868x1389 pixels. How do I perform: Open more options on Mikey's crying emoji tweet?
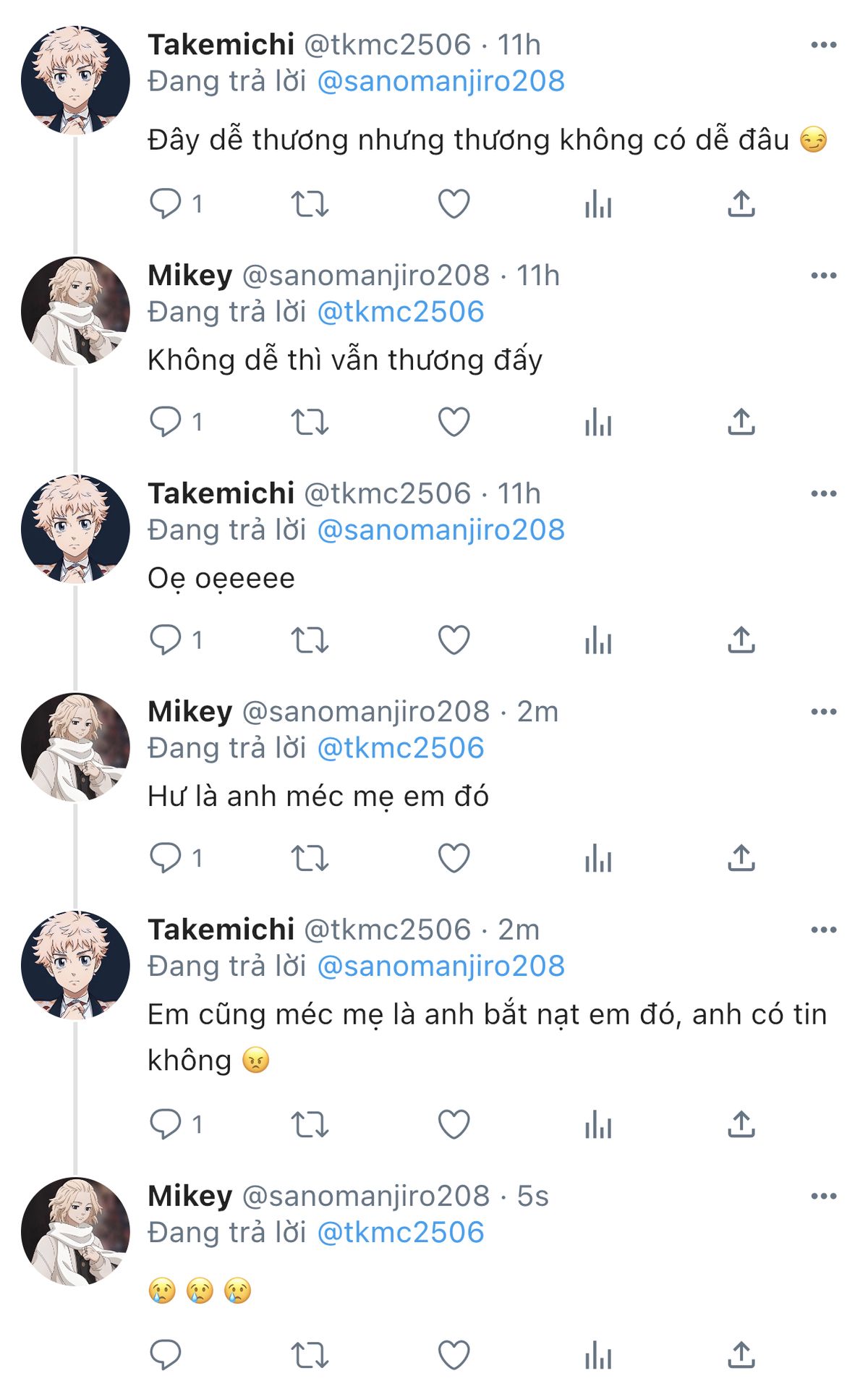823,1197
